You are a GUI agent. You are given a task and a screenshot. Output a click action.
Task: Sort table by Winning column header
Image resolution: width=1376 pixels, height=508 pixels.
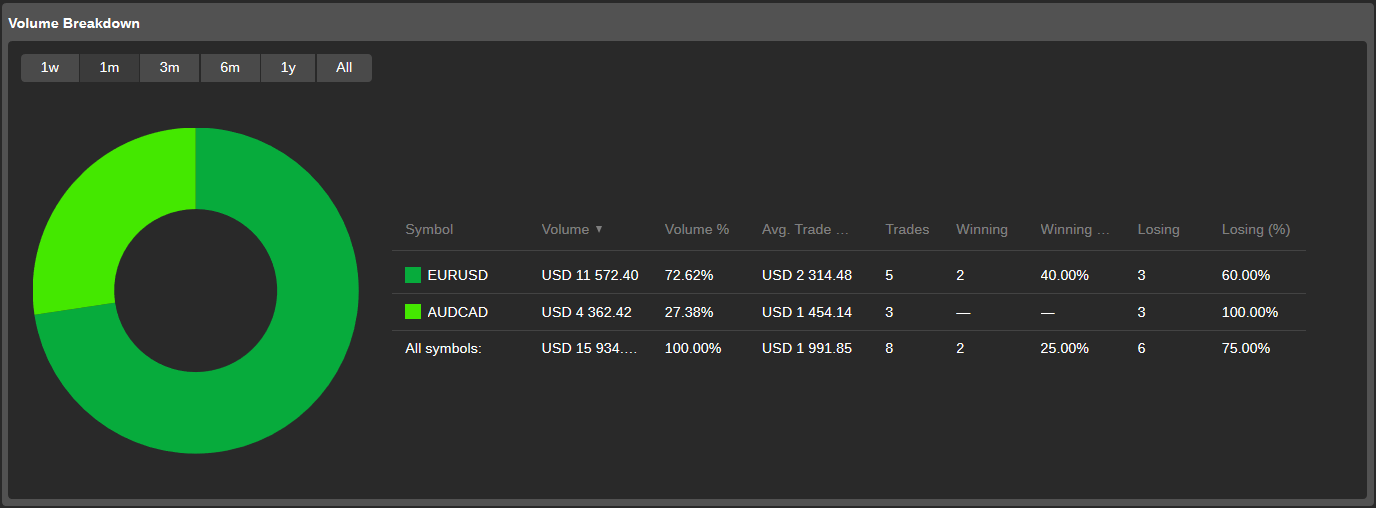coord(981,229)
